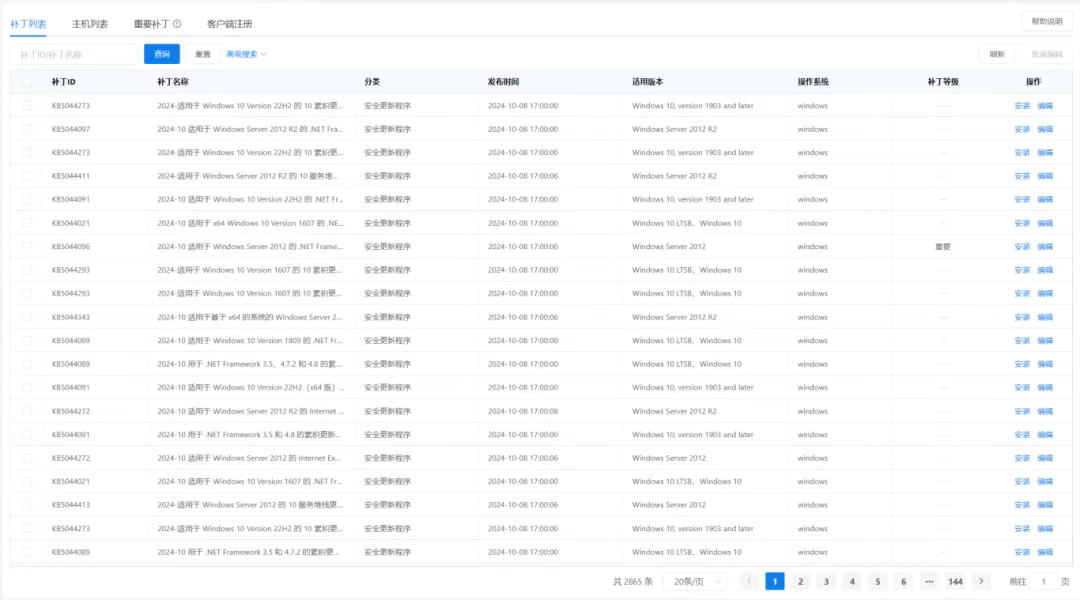The image size is (1080, 600).
Task: Click the 补丁等级 column header
Action: 943,81
